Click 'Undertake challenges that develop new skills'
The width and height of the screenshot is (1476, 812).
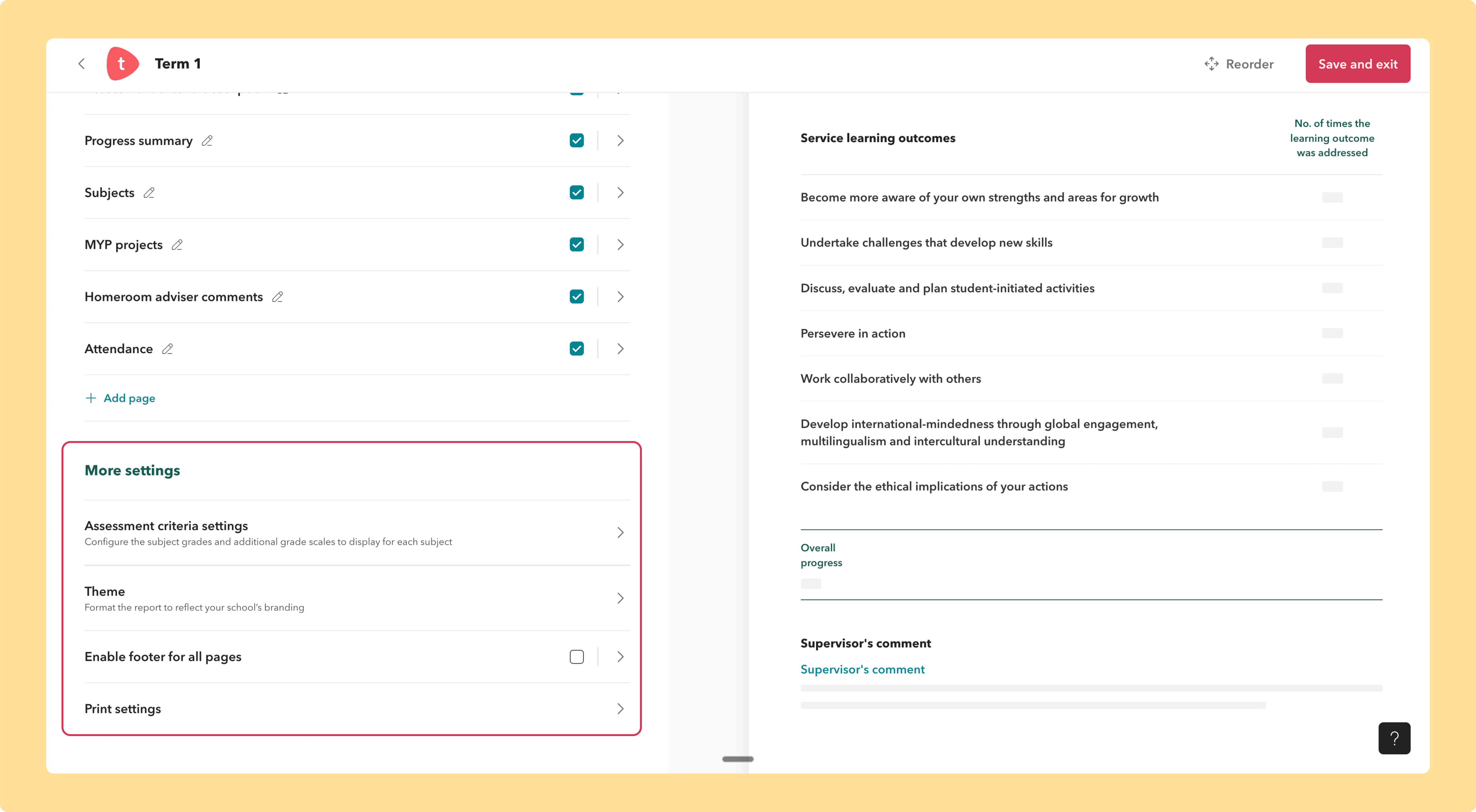point(927,242)
